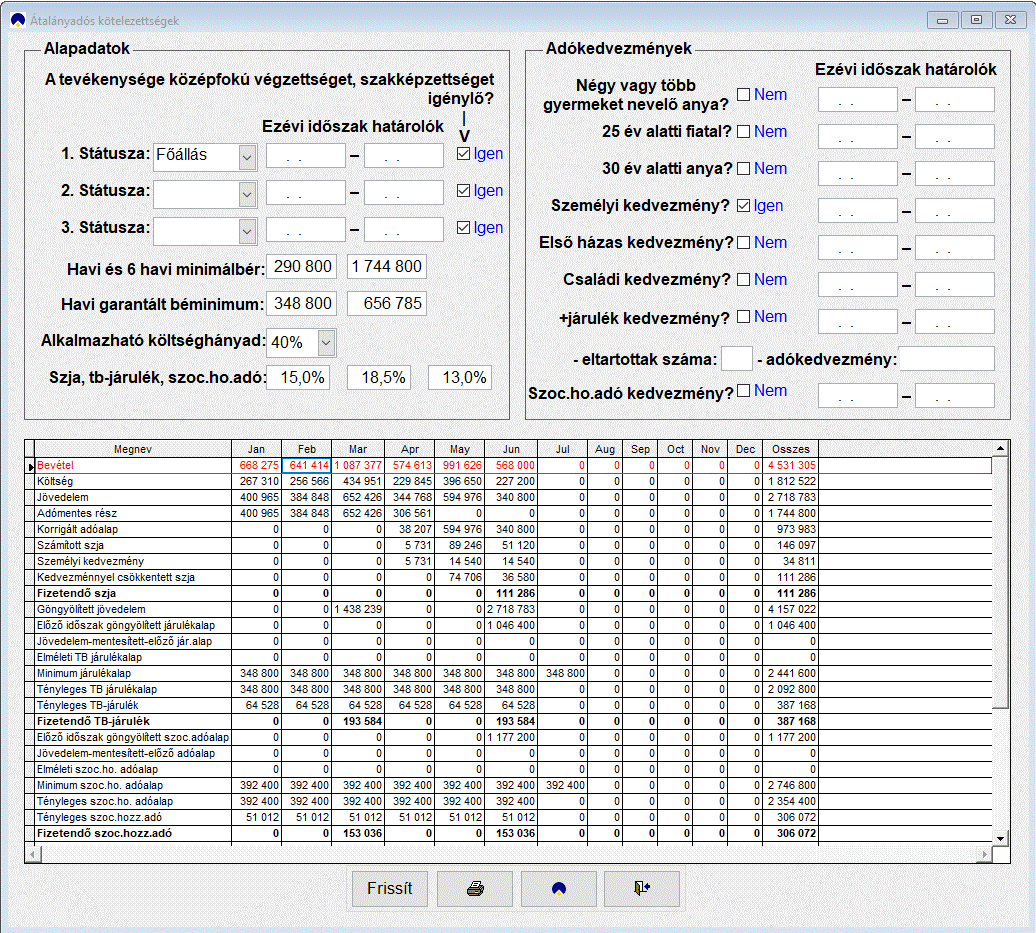Click the table's horizontal scrollbar right arrow
This screenshot has height=933, width=1036.
(984, 854)
